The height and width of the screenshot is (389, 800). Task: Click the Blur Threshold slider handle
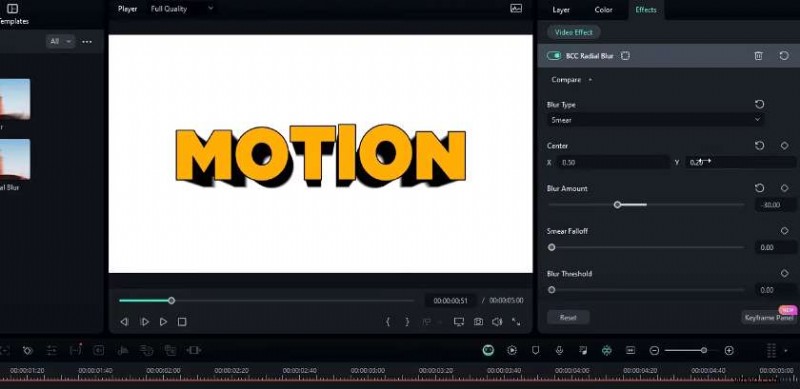click(x=552, y=290)
